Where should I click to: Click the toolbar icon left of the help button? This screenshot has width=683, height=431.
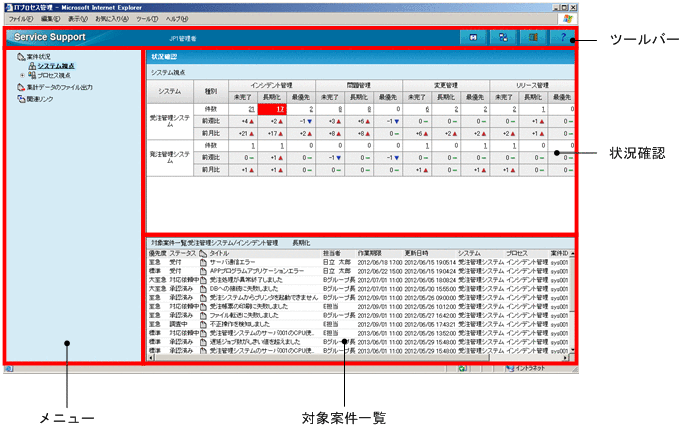[534, 37]
